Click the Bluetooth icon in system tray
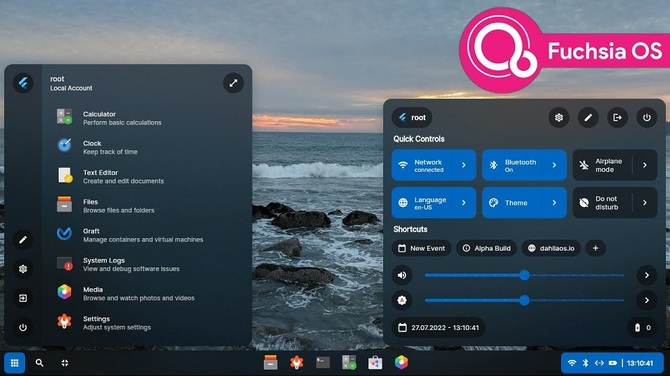 [585, 363]
